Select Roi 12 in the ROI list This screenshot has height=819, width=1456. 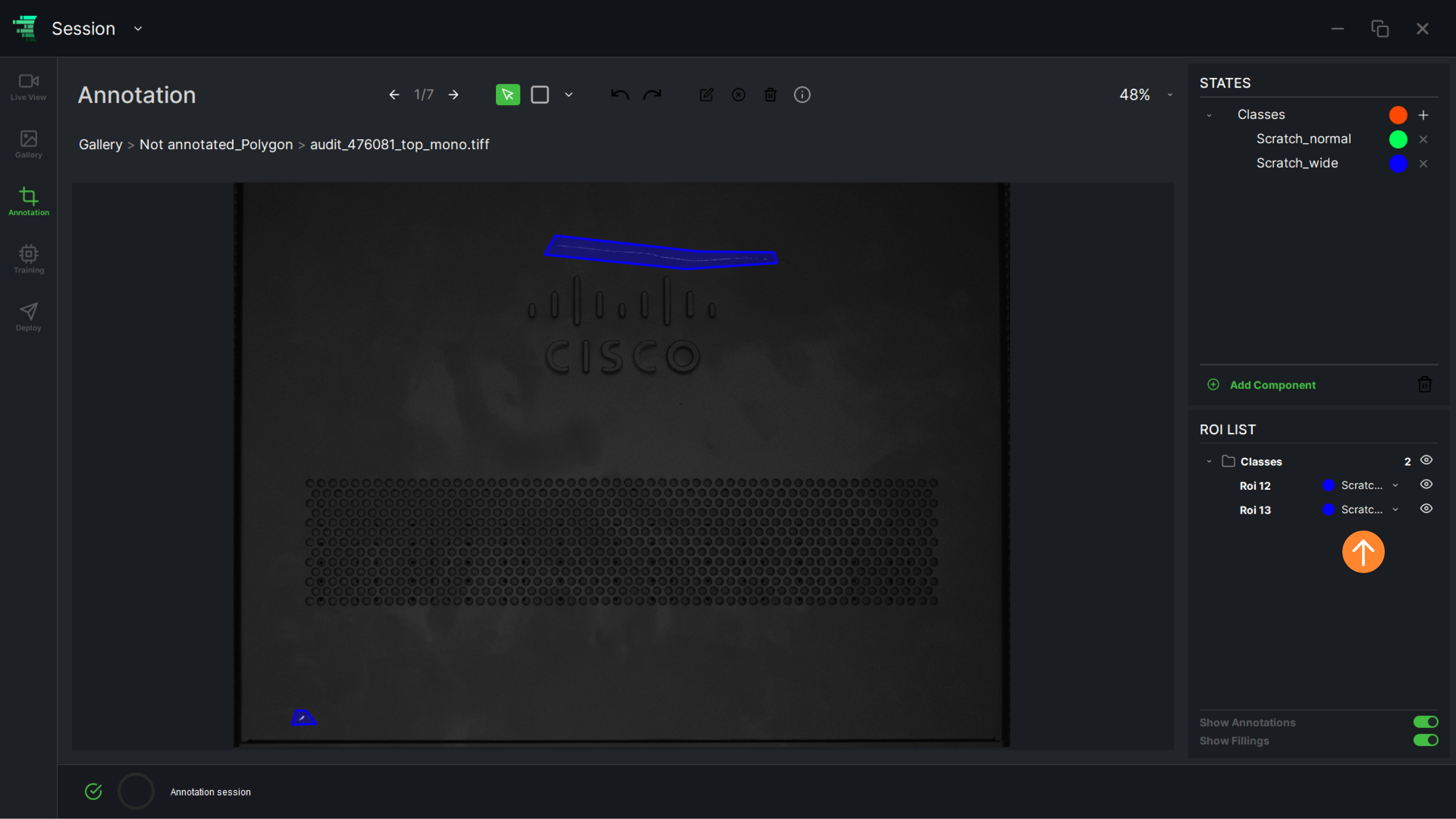1255,486
